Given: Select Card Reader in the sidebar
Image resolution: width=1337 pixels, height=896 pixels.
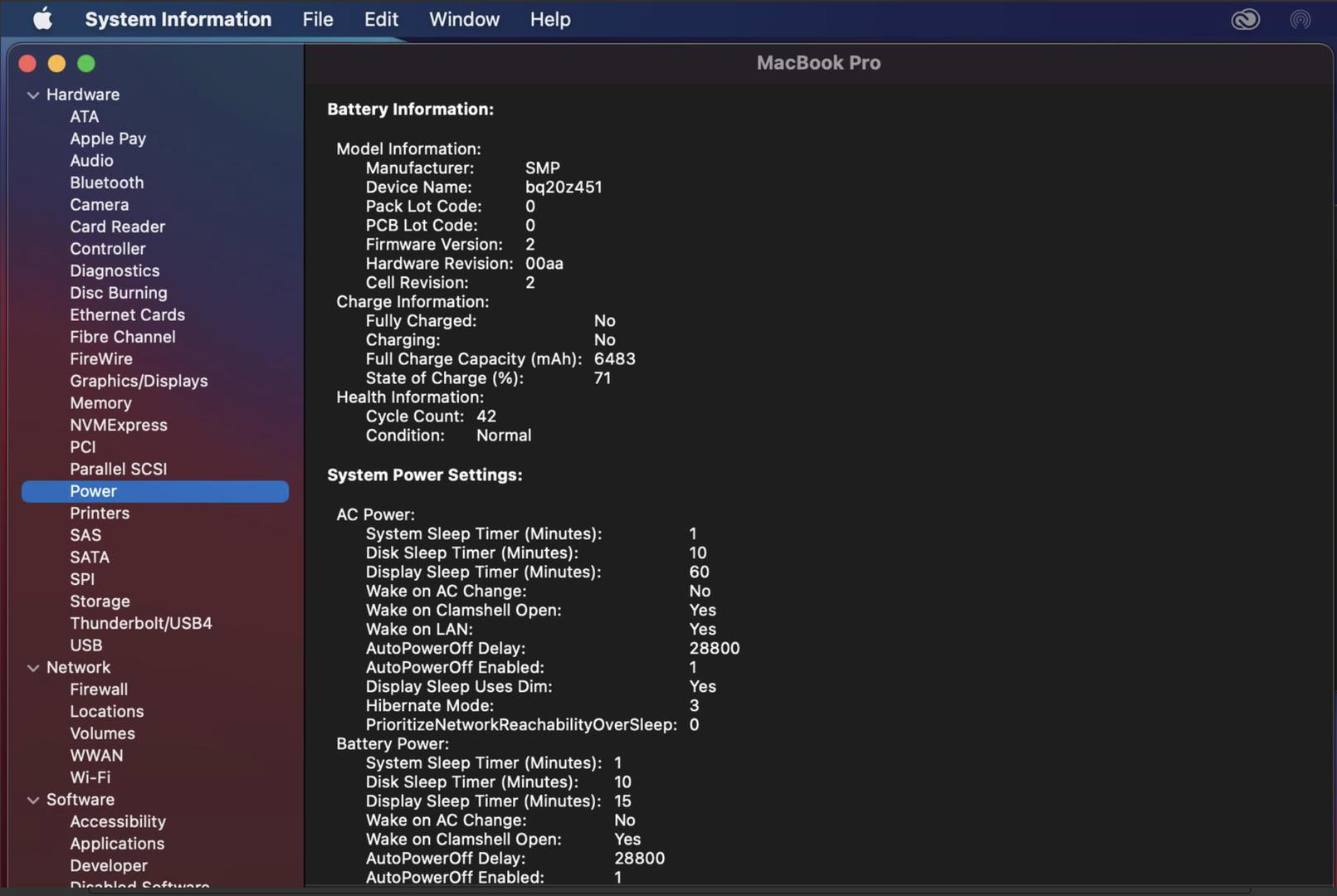Looking at the screenshot, I should [x=117, y=226].
